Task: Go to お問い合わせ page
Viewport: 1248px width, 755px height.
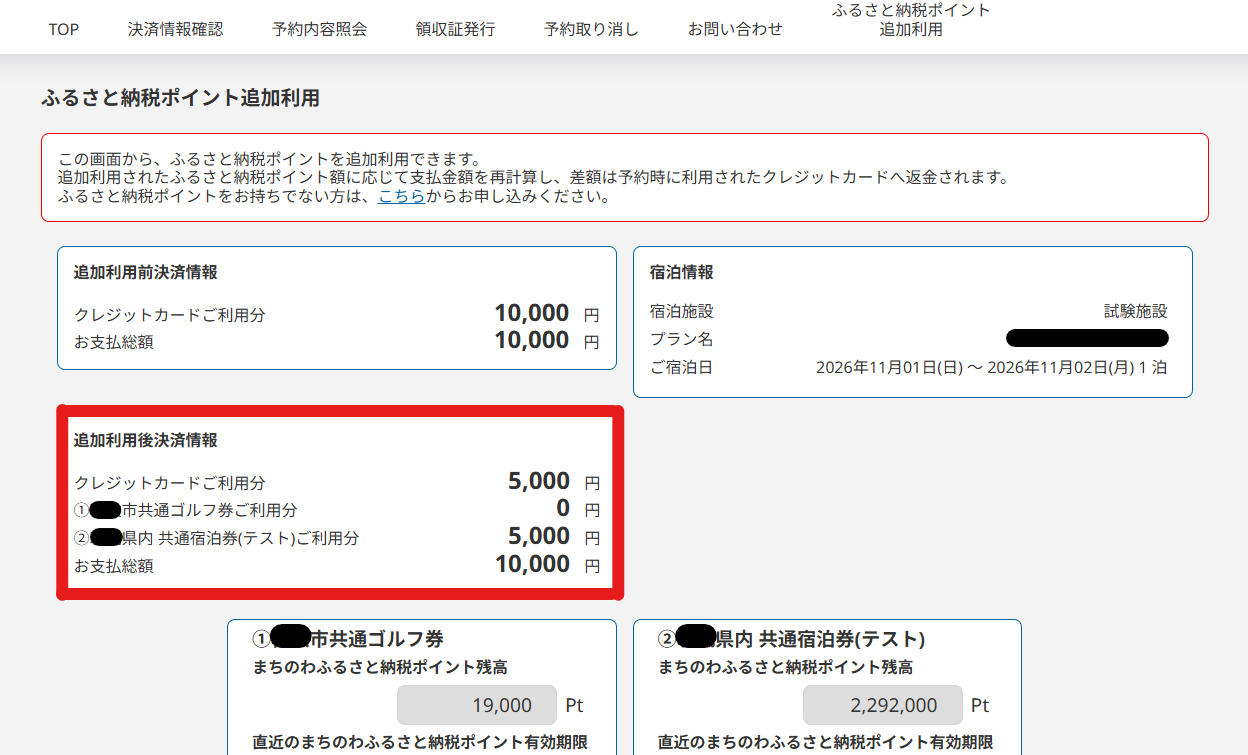Action: coord(735,29)
